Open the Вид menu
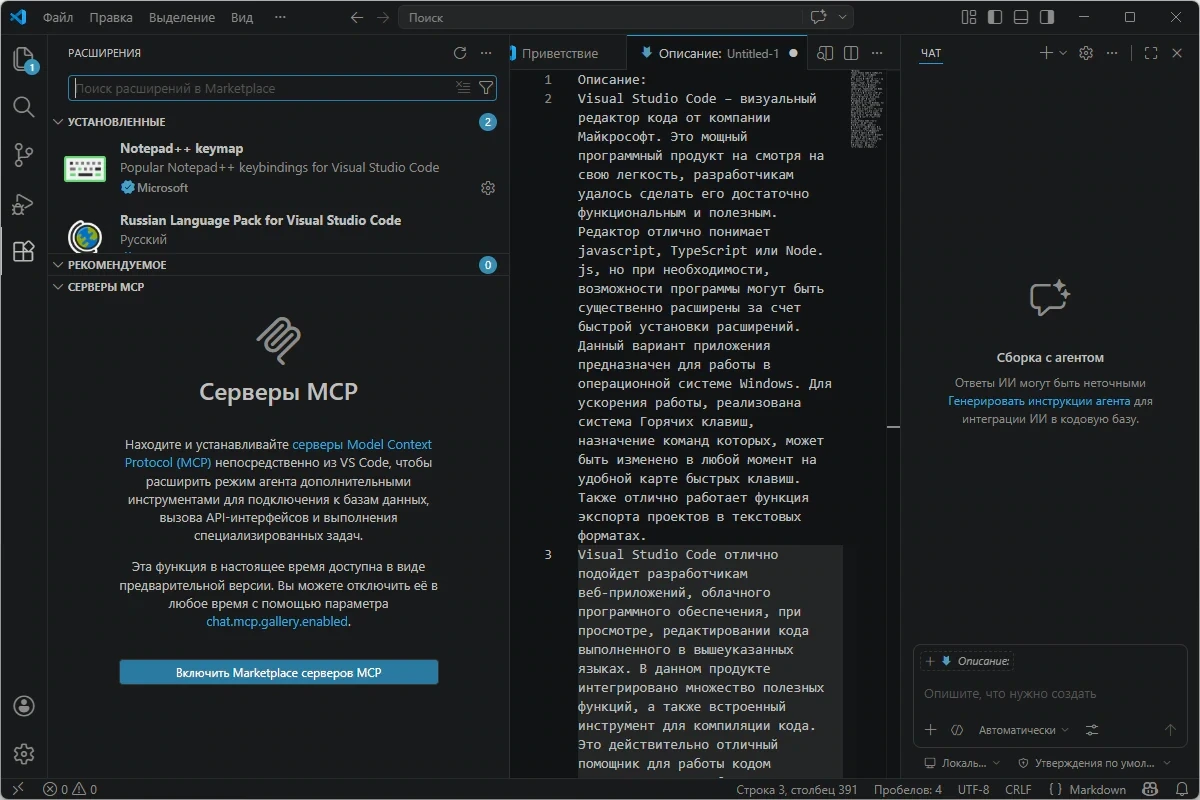Image resolution: width=1200 pixels, height=800 pixels. [x=242, y=17]
